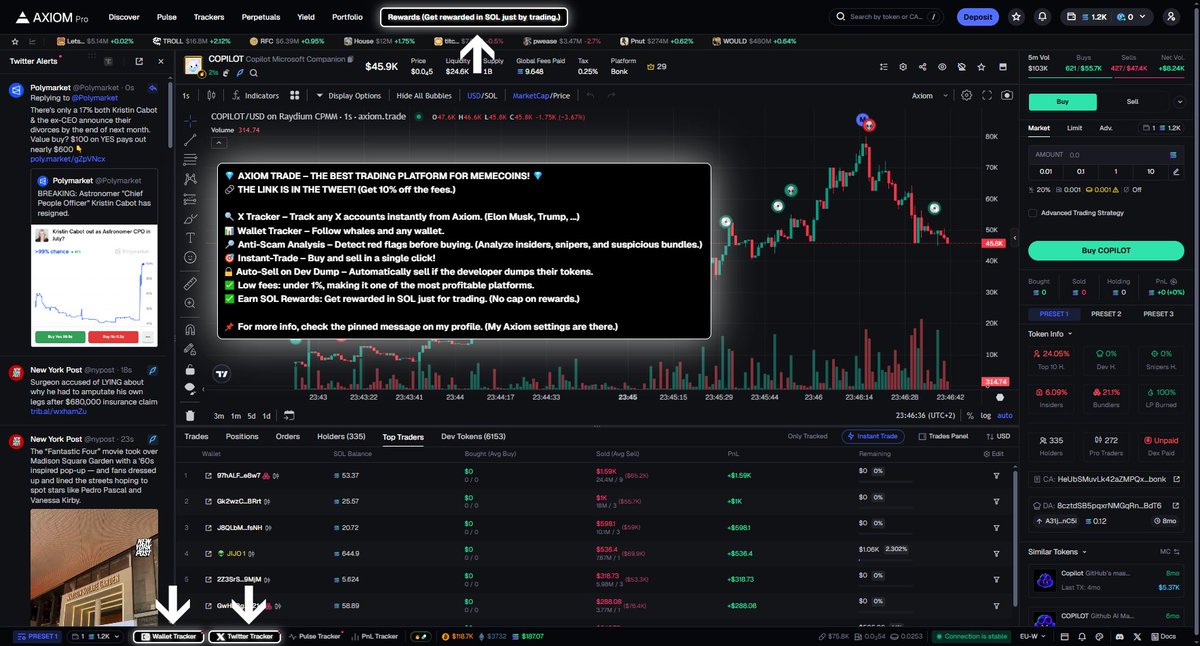Open the Pulse menu item

click(x=167, y=17)
